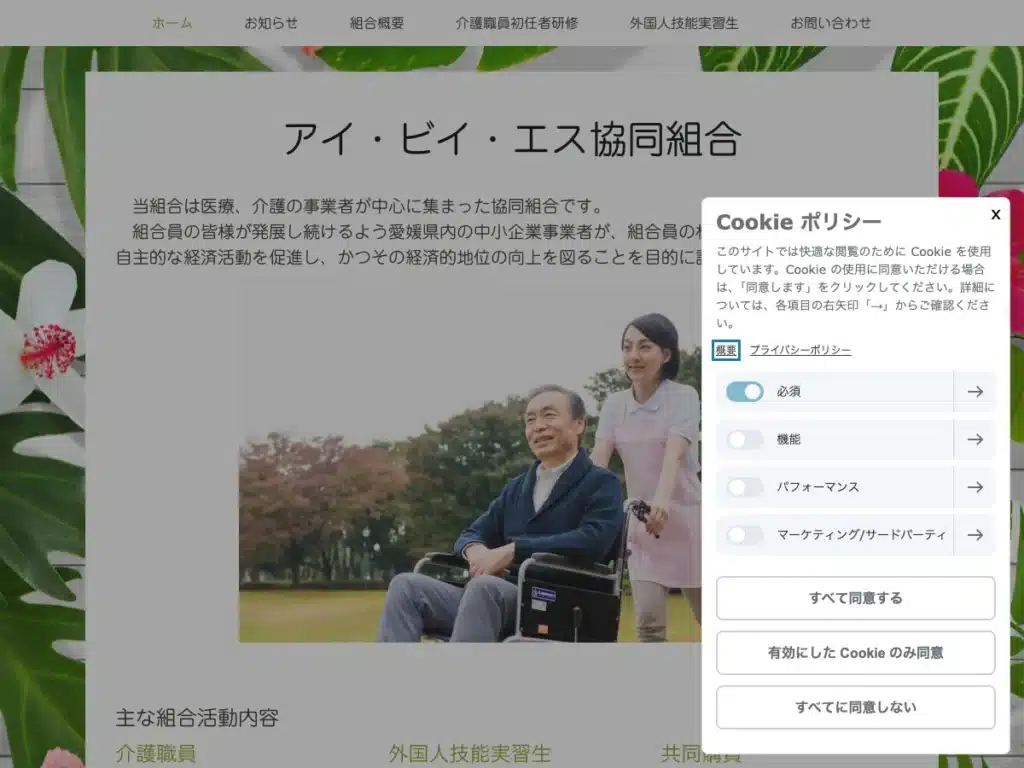The width and height of the screenshot is (1024, 768).
Task: Enable the パフォーマンス cookie switch
Action: pyautogui.click(x=744, y=487)
